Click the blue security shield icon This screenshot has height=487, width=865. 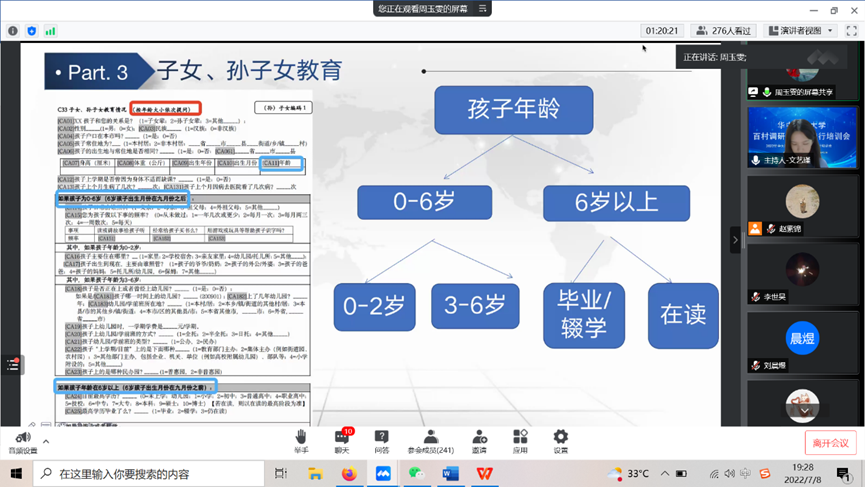click(32, 31)
